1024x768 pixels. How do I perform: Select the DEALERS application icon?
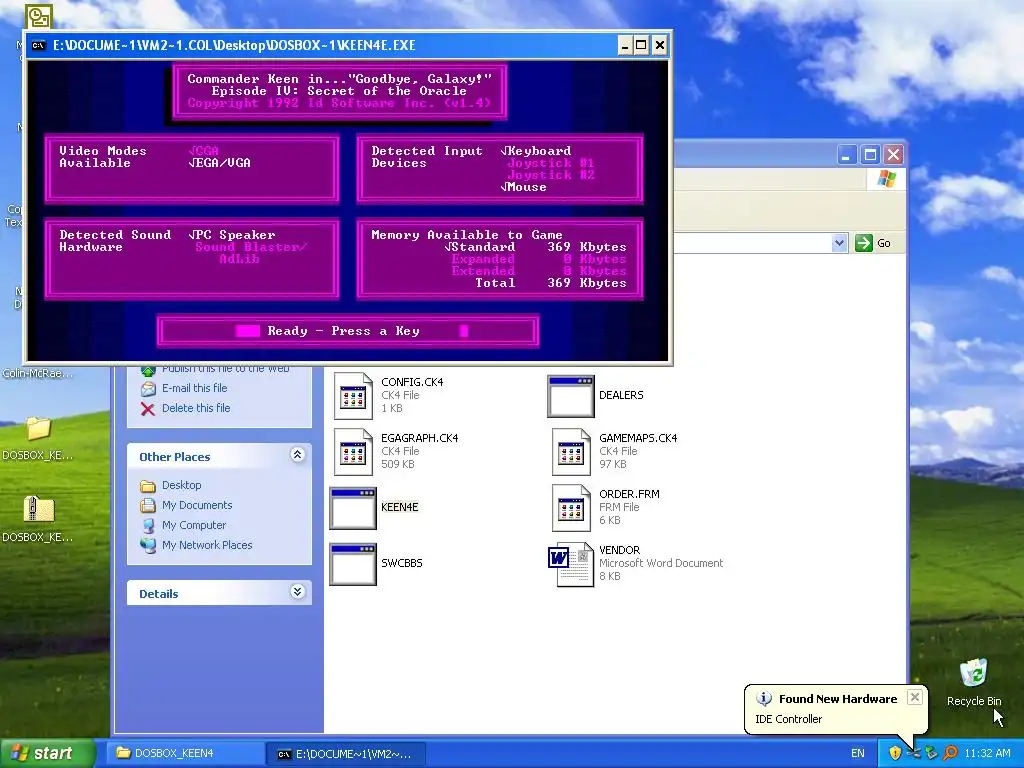click(x=571, y=396)
